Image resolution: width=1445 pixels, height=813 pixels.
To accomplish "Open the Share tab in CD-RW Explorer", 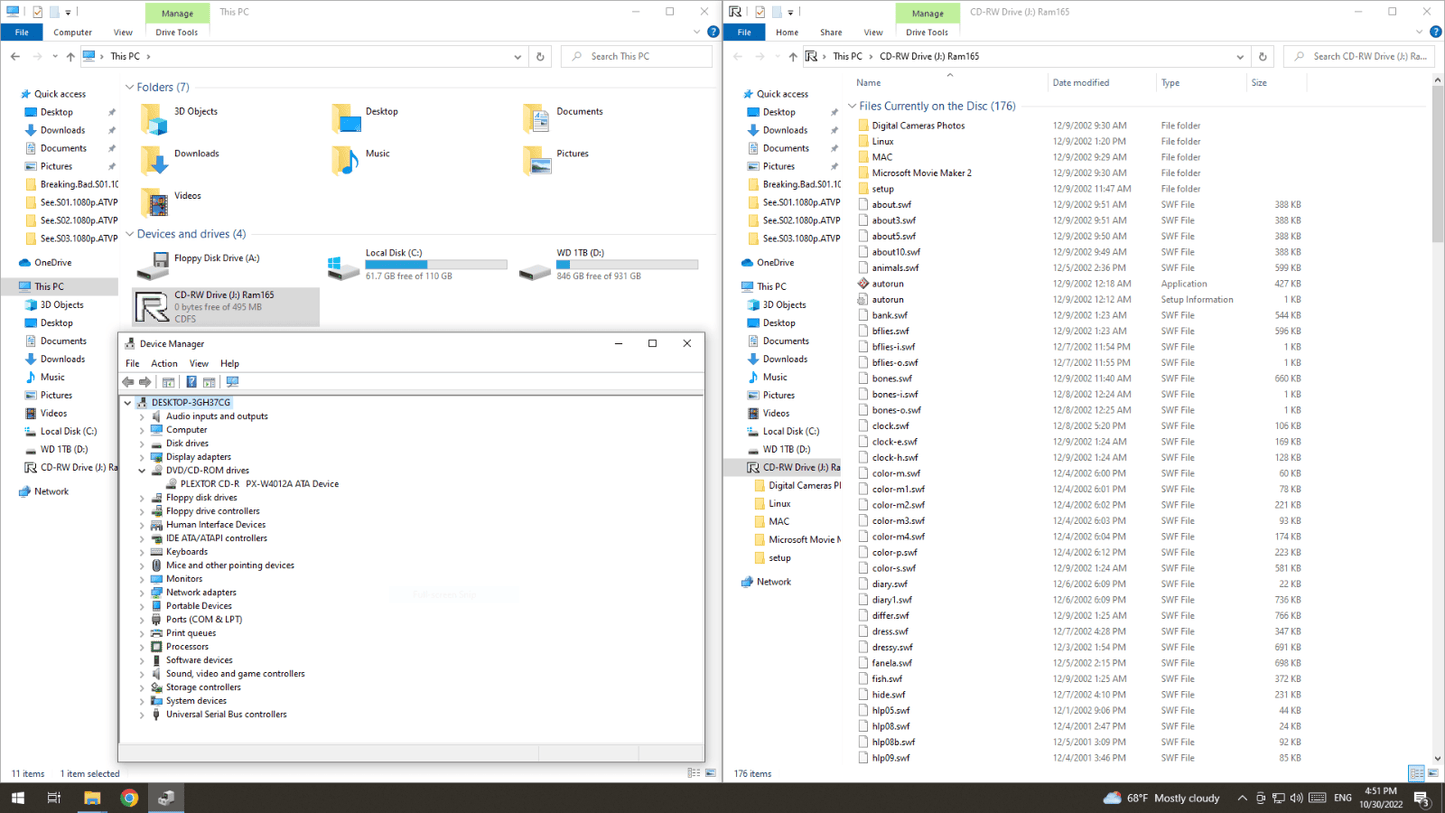I will pos(830,33).
